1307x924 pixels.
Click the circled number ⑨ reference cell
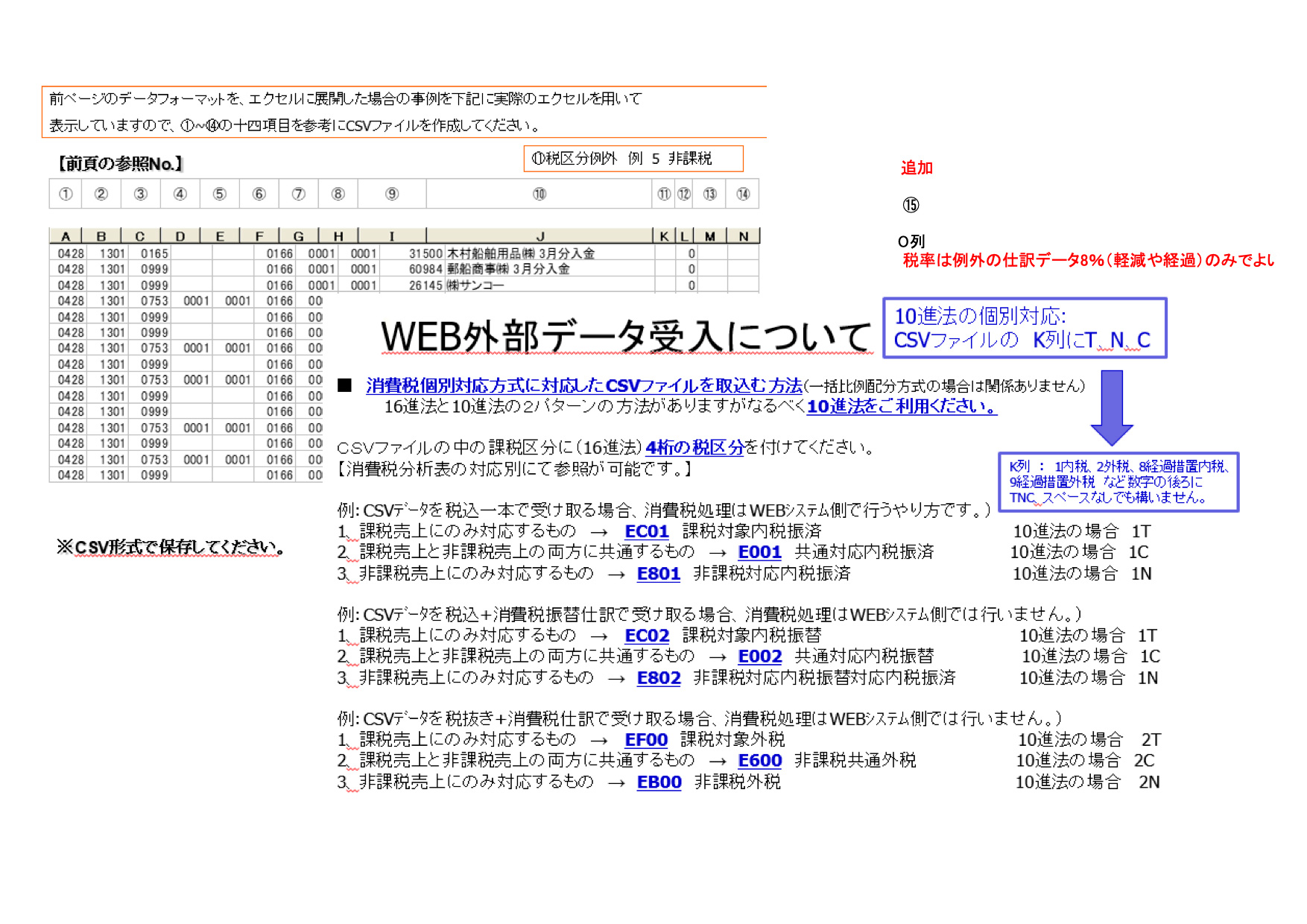(x=392, y=194)
